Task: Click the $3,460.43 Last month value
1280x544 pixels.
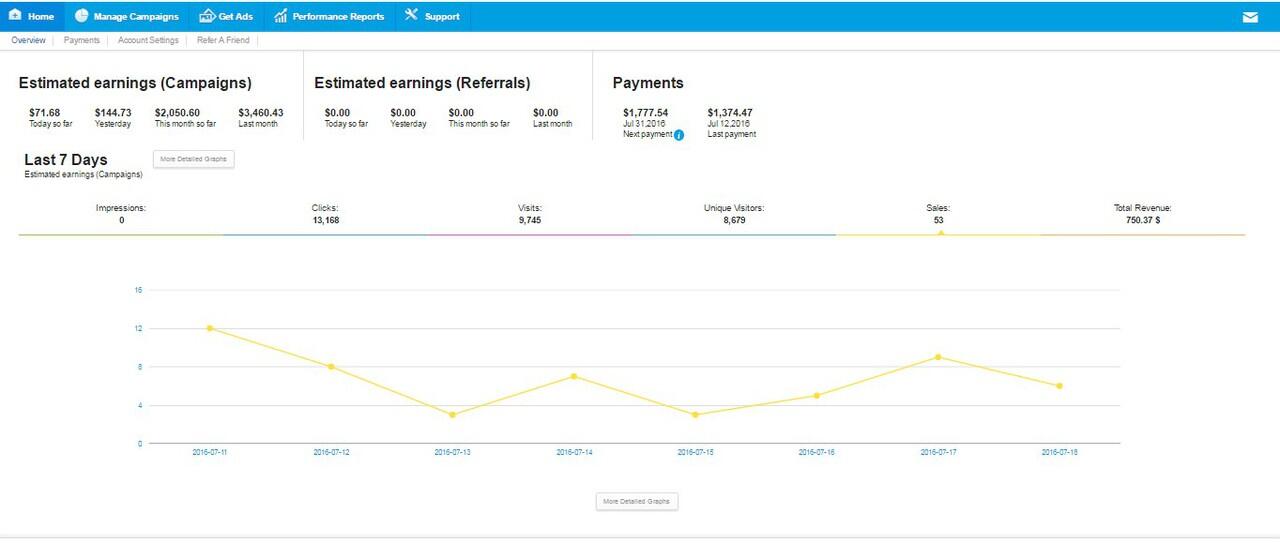Action: [x=261, y=113]
